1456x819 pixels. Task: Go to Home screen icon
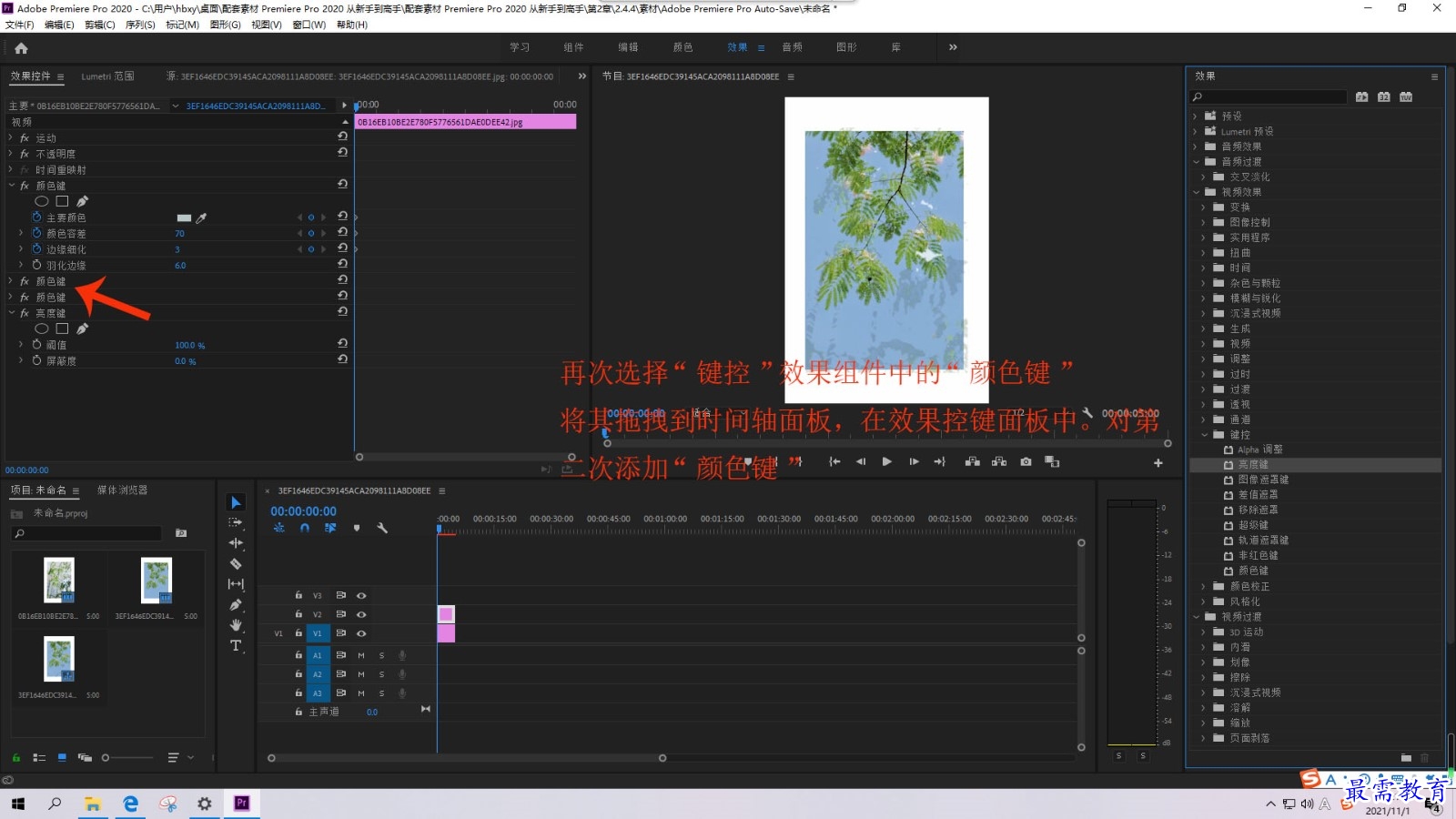pos(21,48)
